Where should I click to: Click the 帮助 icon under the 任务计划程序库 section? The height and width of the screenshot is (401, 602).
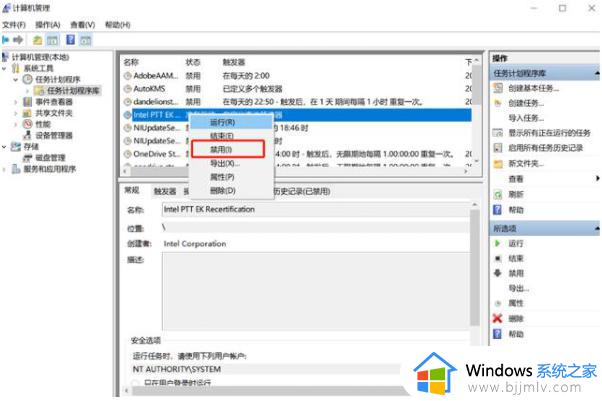[x=498, y=210]
